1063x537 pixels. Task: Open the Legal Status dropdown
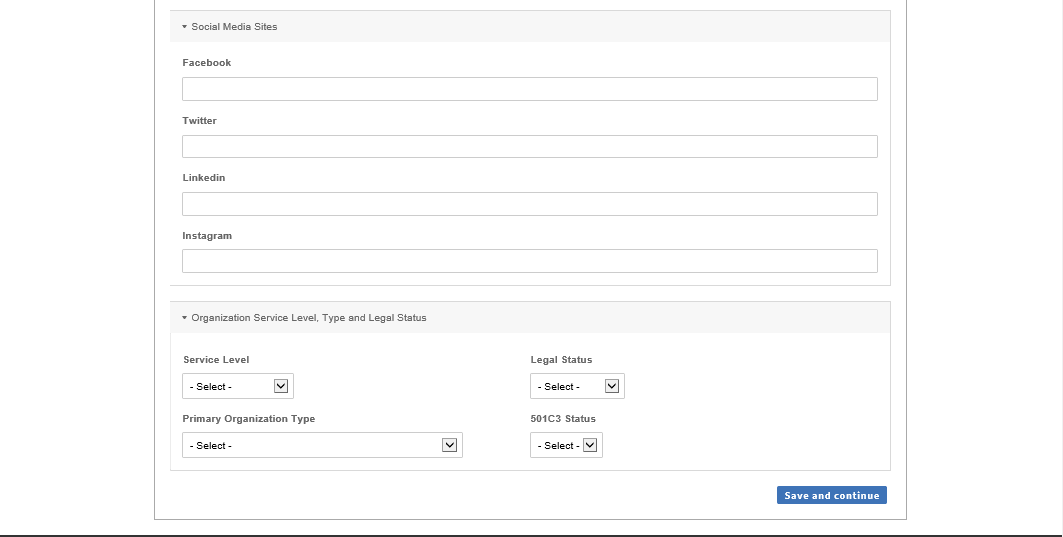point(577,386)
